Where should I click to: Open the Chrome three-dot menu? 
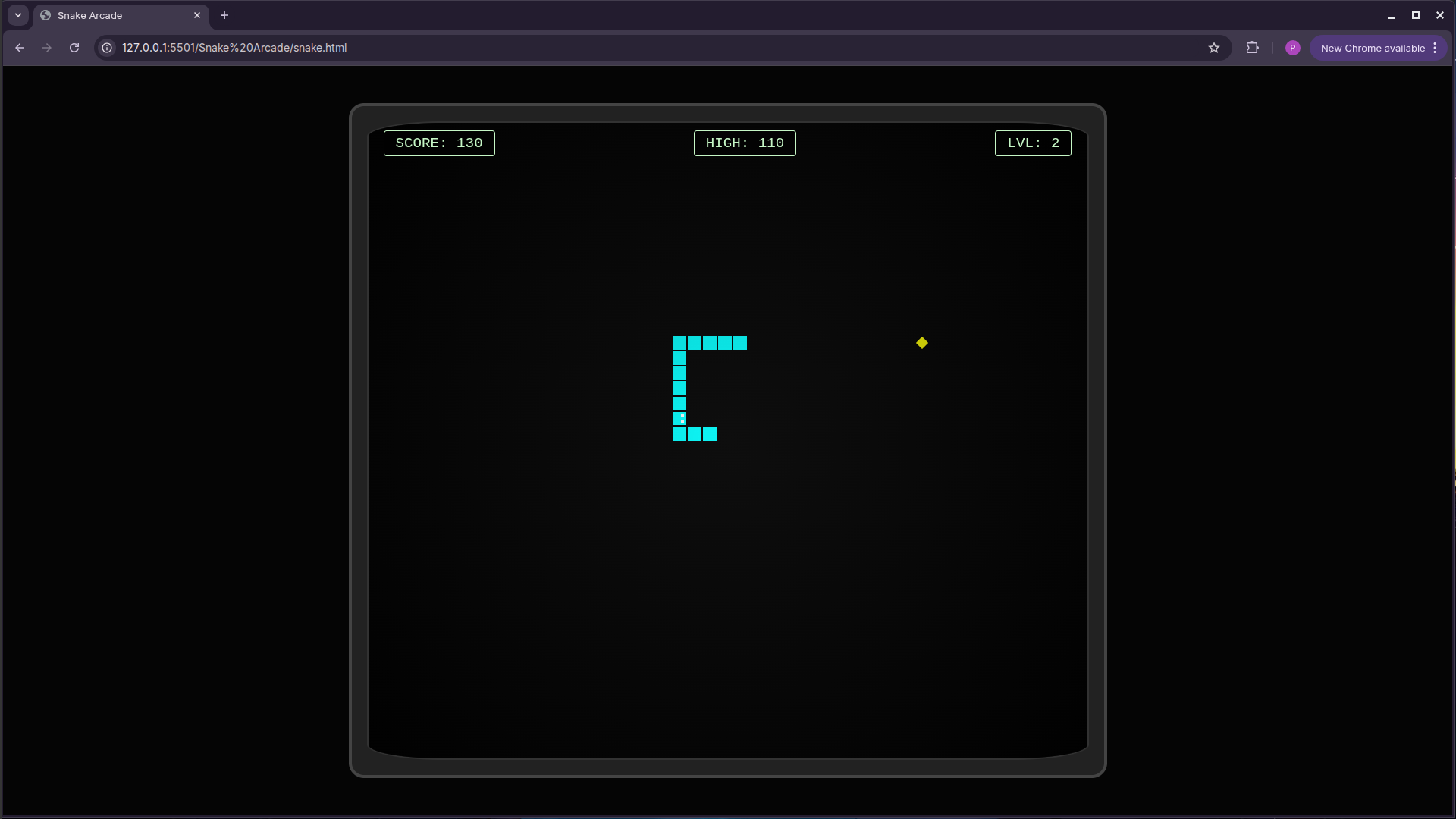click(x=1435, y=48)
